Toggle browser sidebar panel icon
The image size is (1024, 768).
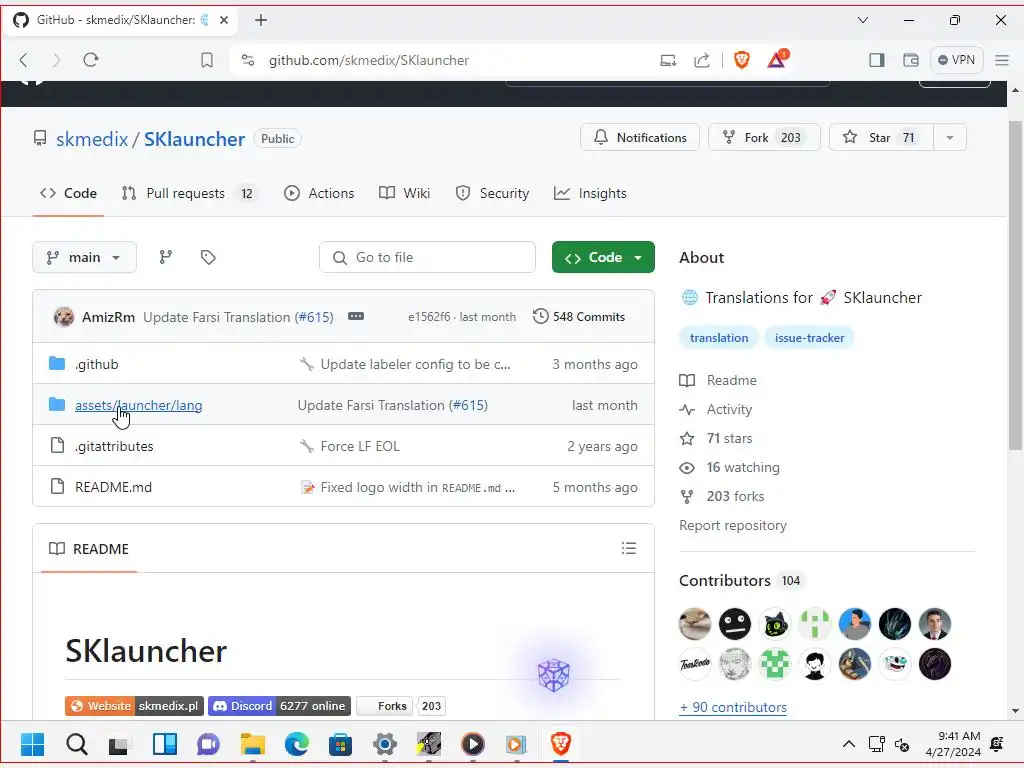coord(876,60)
